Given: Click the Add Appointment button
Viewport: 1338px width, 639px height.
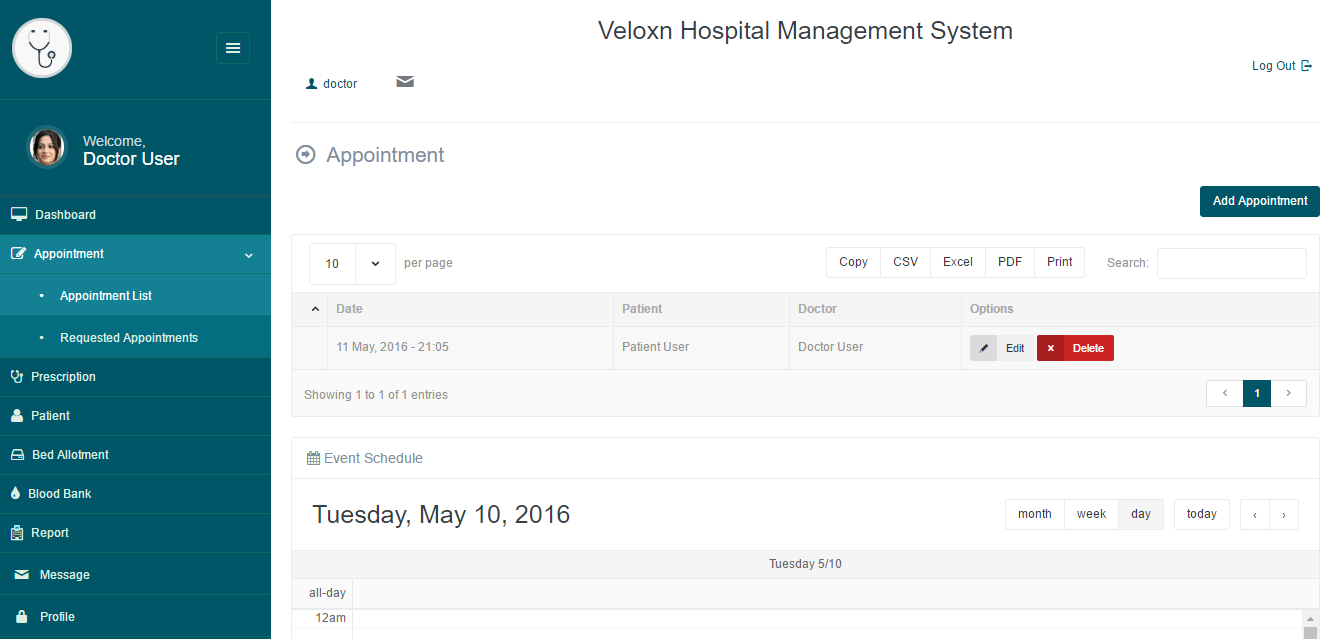Looking at the screenshot, I should (1259, 201).
